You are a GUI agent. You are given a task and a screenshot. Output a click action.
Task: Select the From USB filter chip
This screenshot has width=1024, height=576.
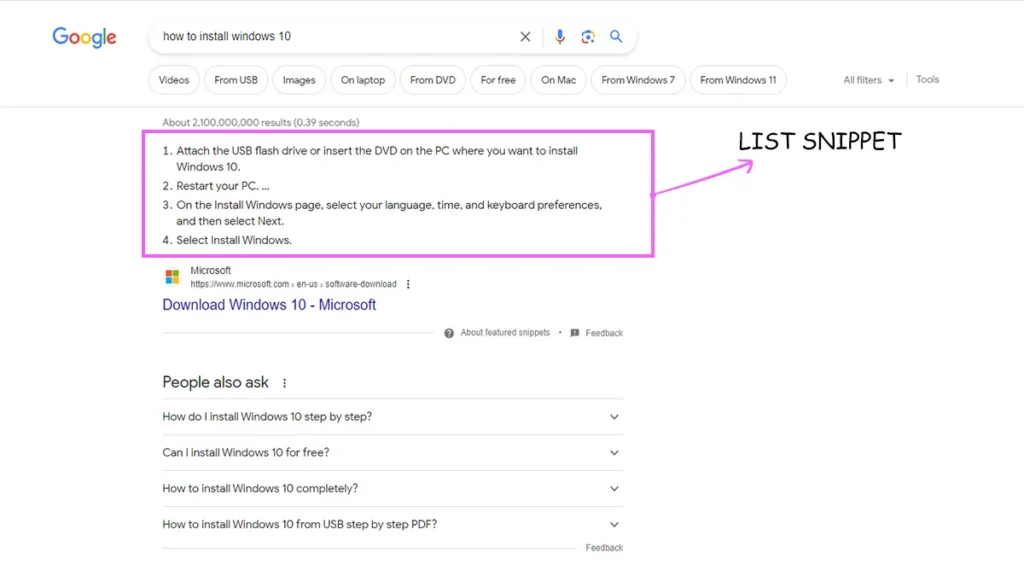tap(236, 80)
